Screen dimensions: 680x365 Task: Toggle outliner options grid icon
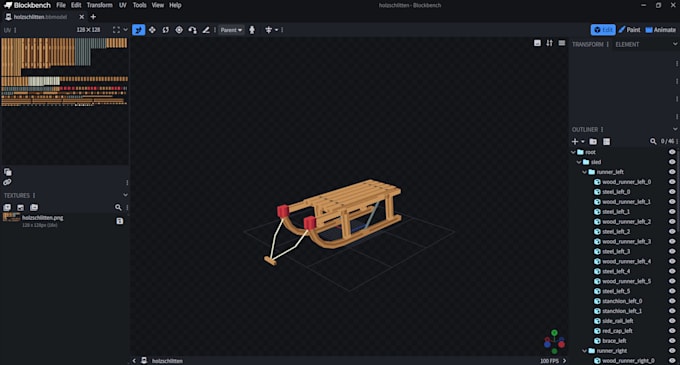(606, 142)
